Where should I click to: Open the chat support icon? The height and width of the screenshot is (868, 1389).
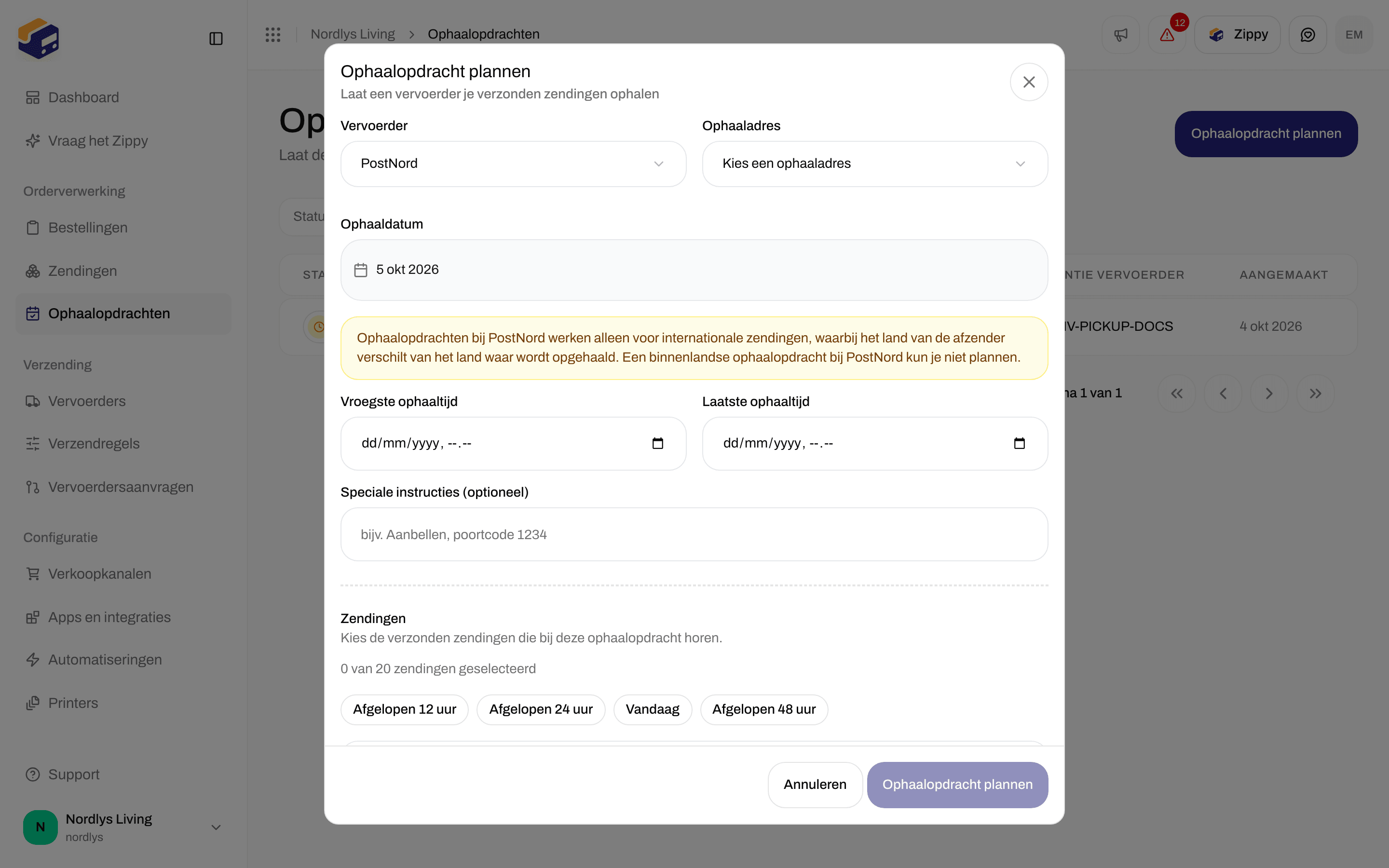[1307, 35]
